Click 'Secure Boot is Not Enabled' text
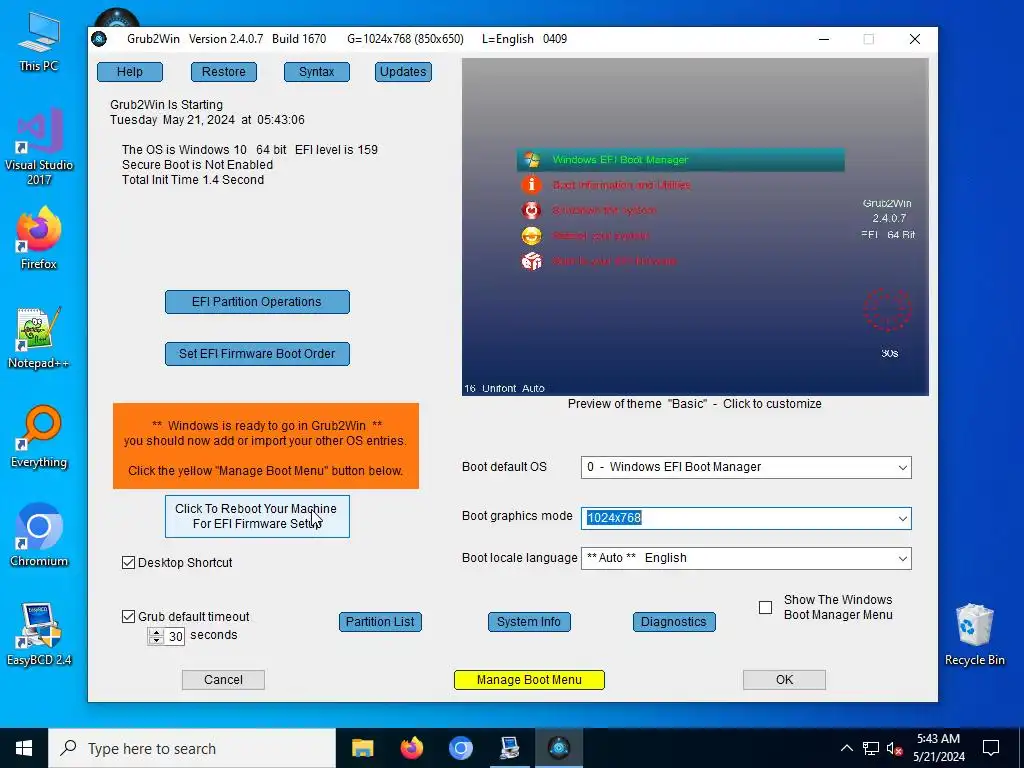This screenshot has height=768, width=1024. coord(197,165)
